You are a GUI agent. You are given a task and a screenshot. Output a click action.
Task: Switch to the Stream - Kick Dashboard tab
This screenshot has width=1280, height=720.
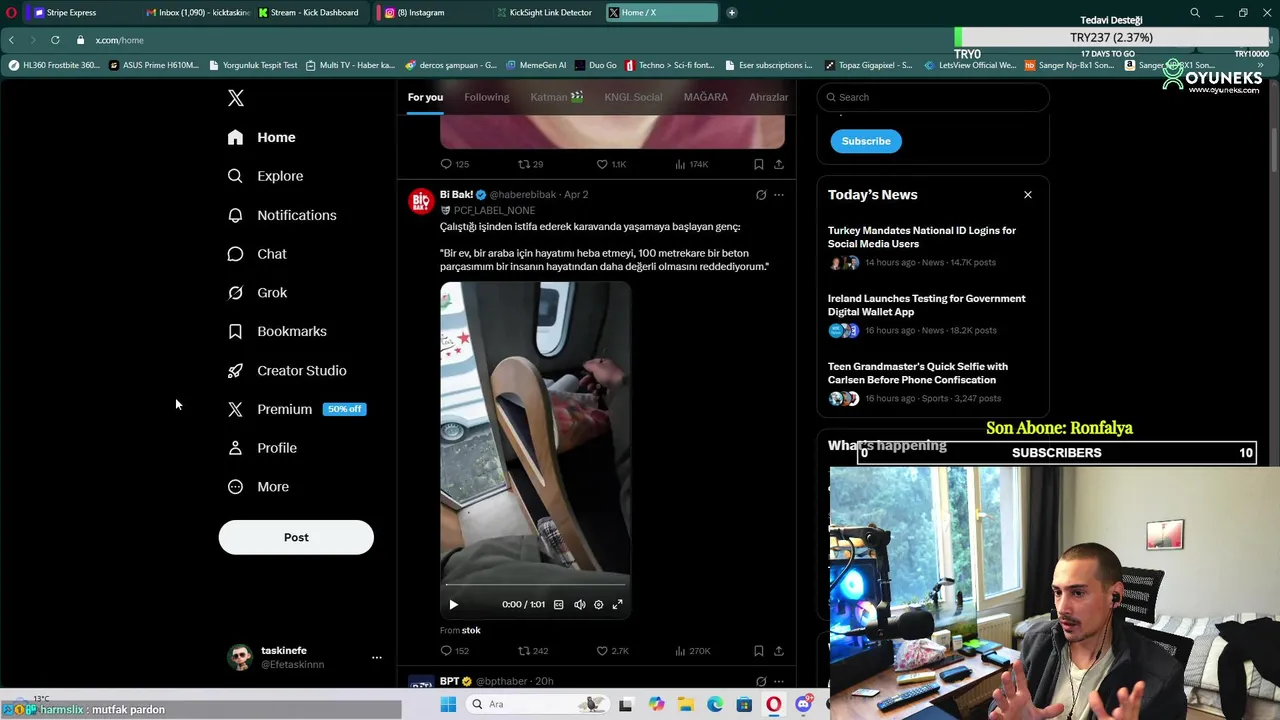point(309,13)
